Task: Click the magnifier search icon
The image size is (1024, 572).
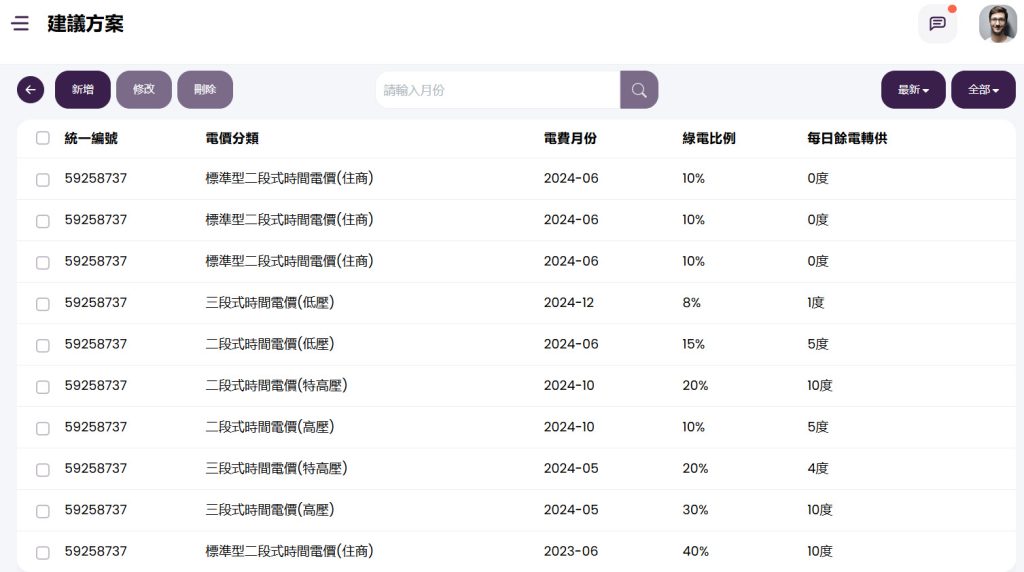Action: point(639,90)
